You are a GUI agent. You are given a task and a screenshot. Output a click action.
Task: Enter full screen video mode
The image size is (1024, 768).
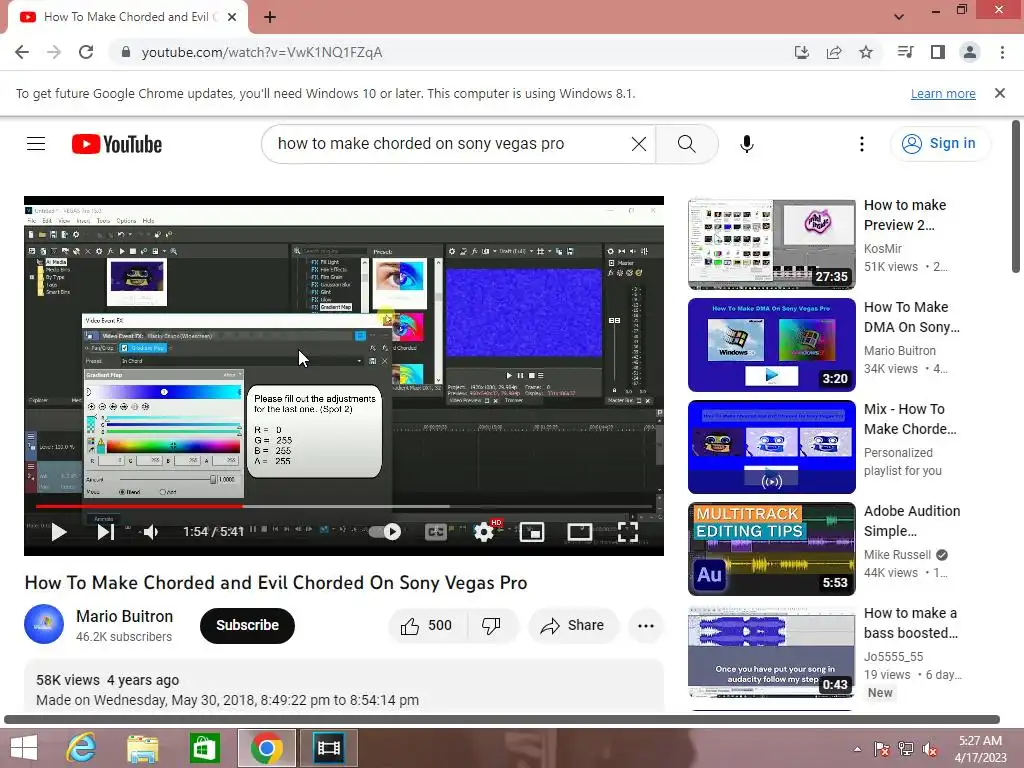click(x=628, y=532)
